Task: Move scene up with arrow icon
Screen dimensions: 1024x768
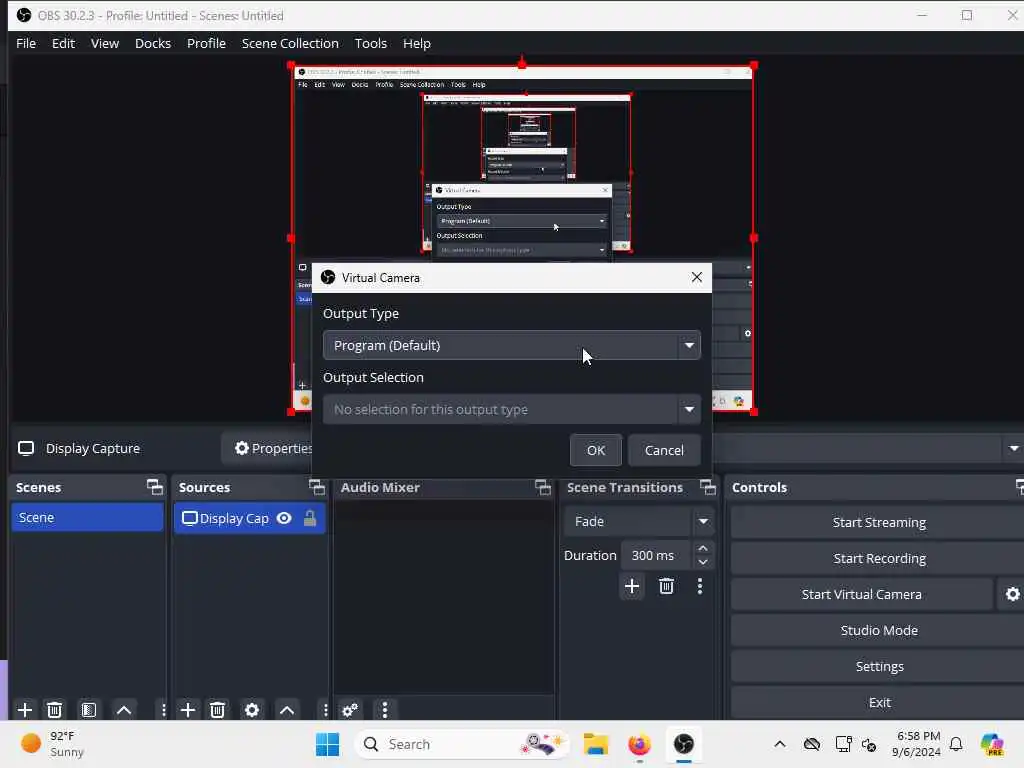Action: pyautogui.click(x=124, y=710)
